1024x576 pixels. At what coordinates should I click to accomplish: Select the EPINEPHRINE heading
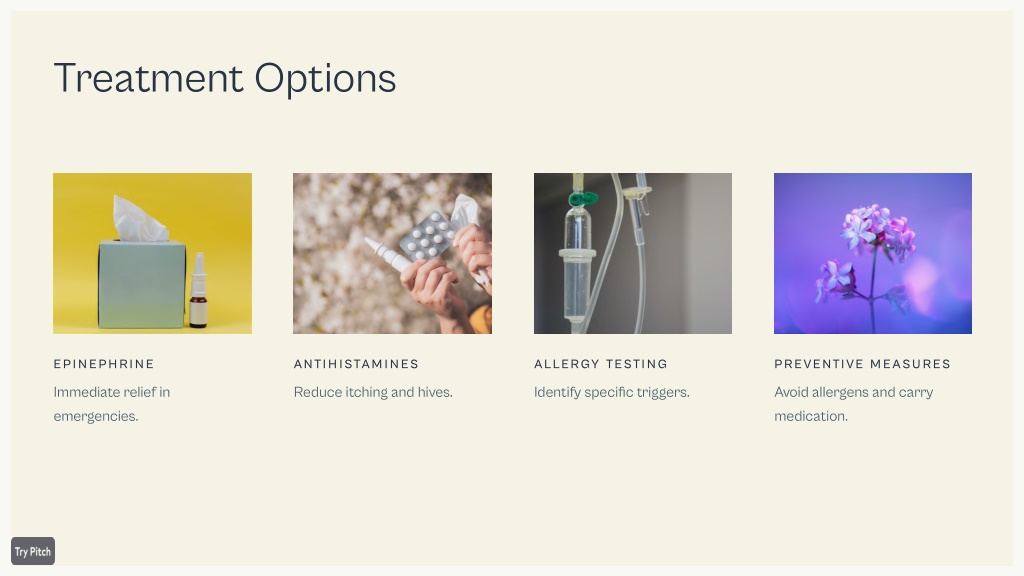[x=104, y=364]
